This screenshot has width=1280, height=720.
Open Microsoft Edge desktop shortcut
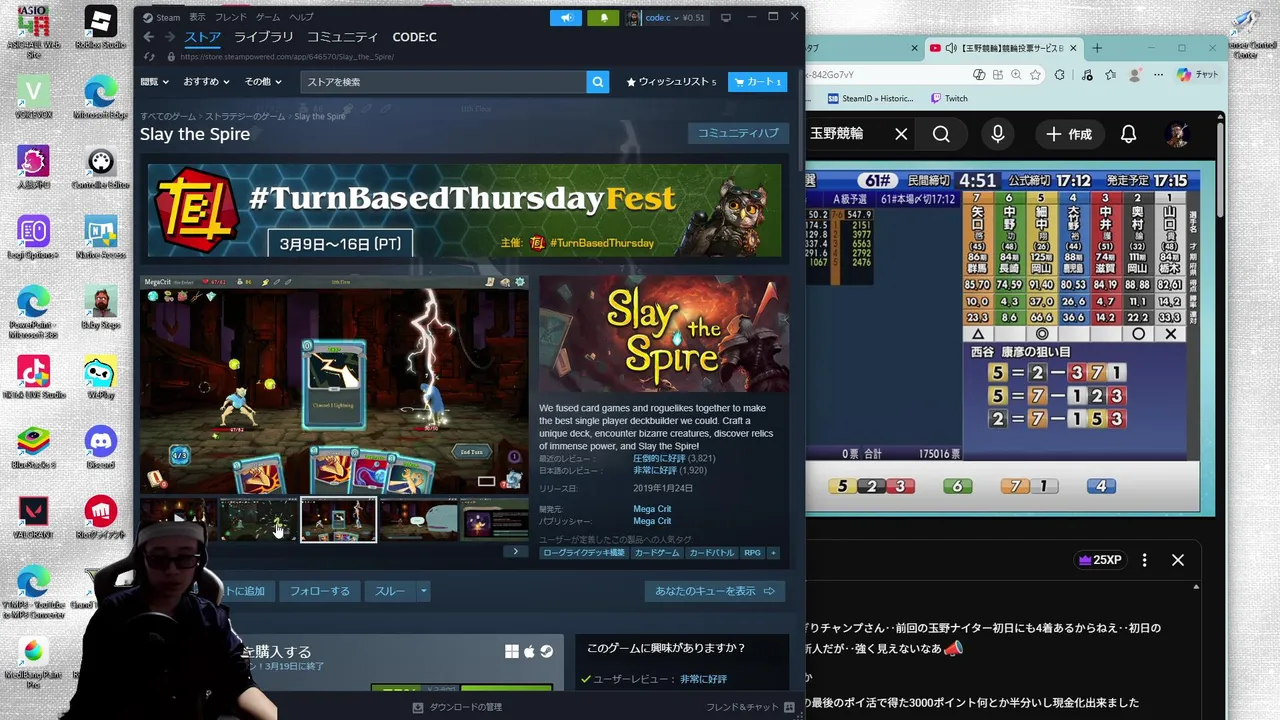pyautogui.click(x=100, y=96)
